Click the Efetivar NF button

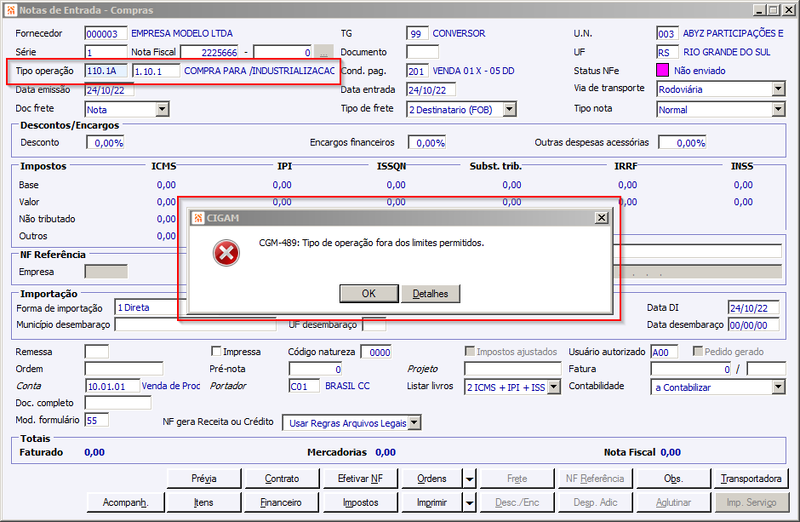361,479
